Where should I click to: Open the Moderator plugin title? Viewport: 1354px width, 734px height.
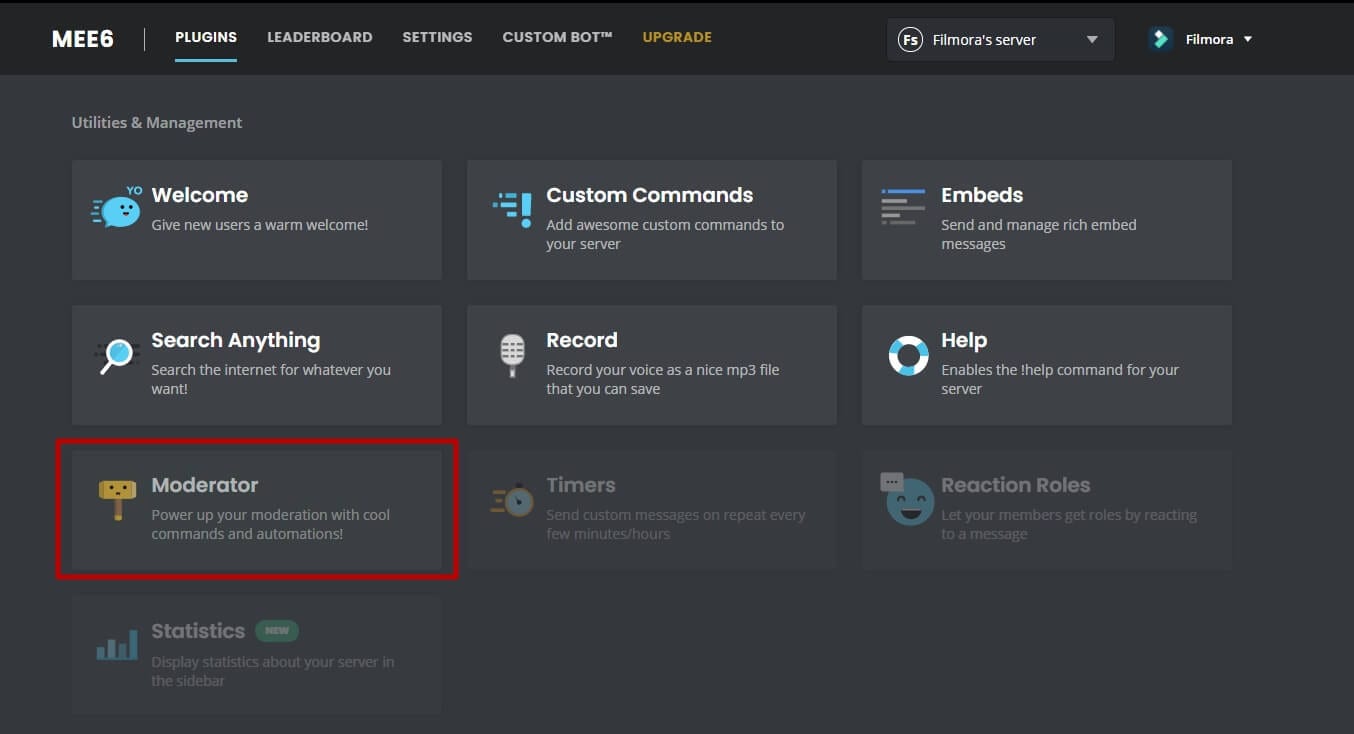205,485
